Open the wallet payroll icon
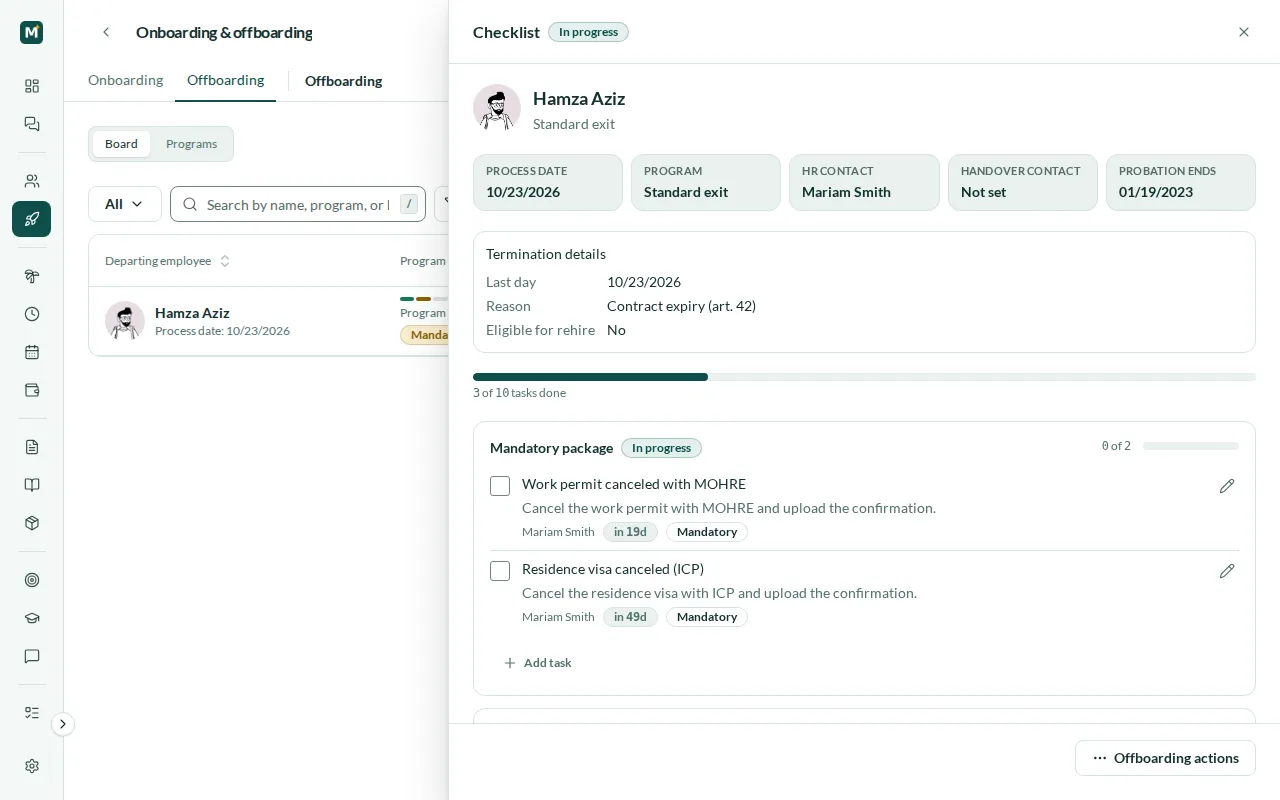The image size is (1280, 800). click(x=32, y=390)
